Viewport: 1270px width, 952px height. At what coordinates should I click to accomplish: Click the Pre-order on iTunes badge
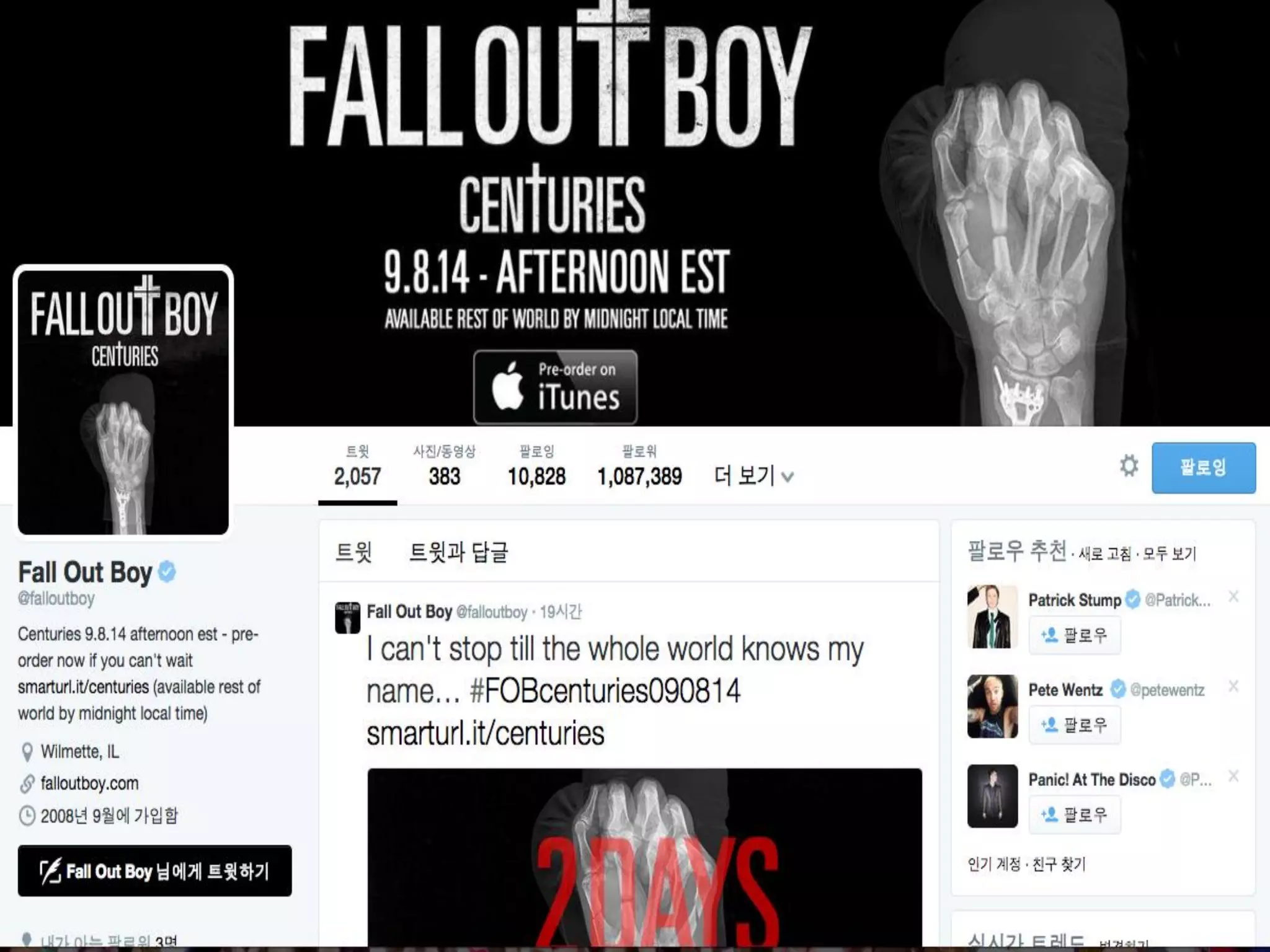pyautogui.click(x=555, y=387)
